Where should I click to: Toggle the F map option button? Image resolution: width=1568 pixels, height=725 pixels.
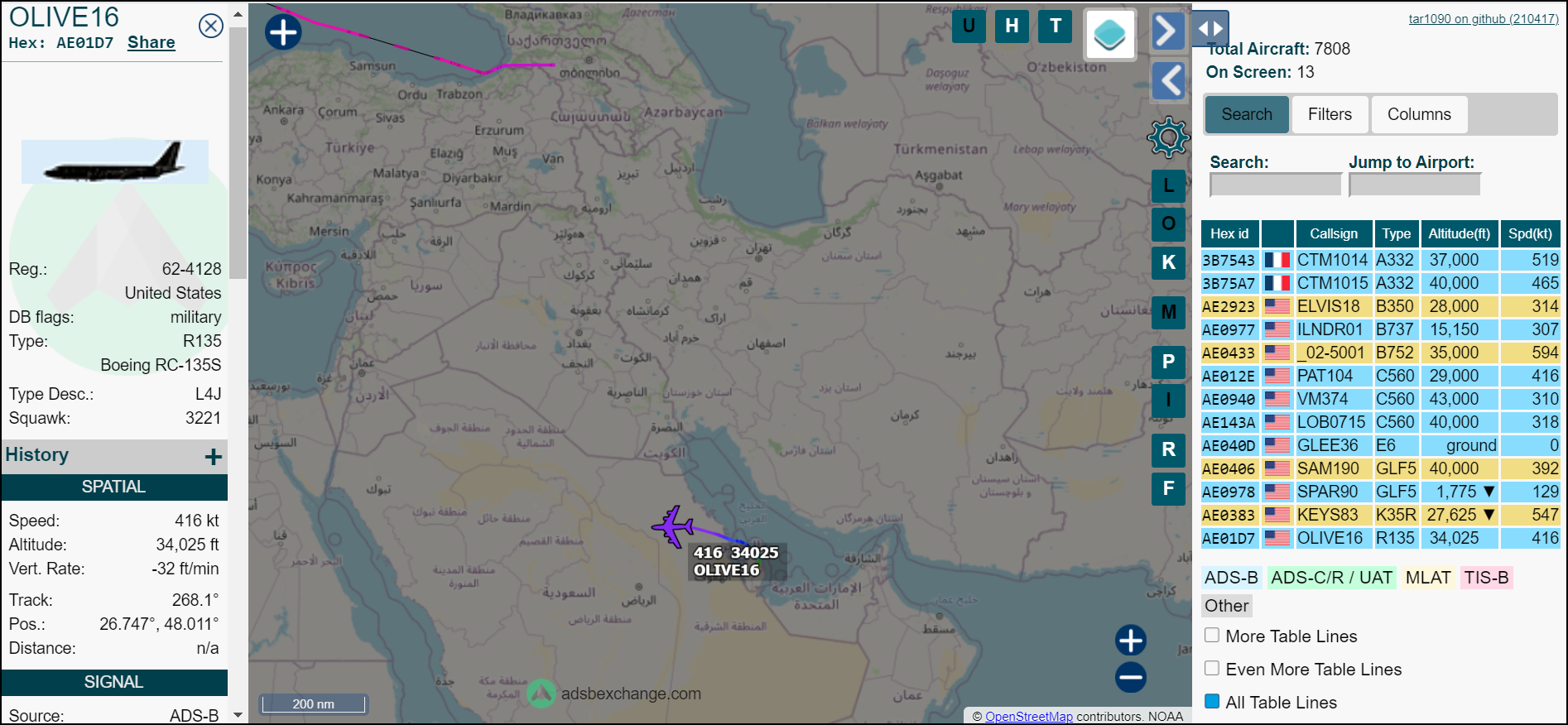(1168, 488)
